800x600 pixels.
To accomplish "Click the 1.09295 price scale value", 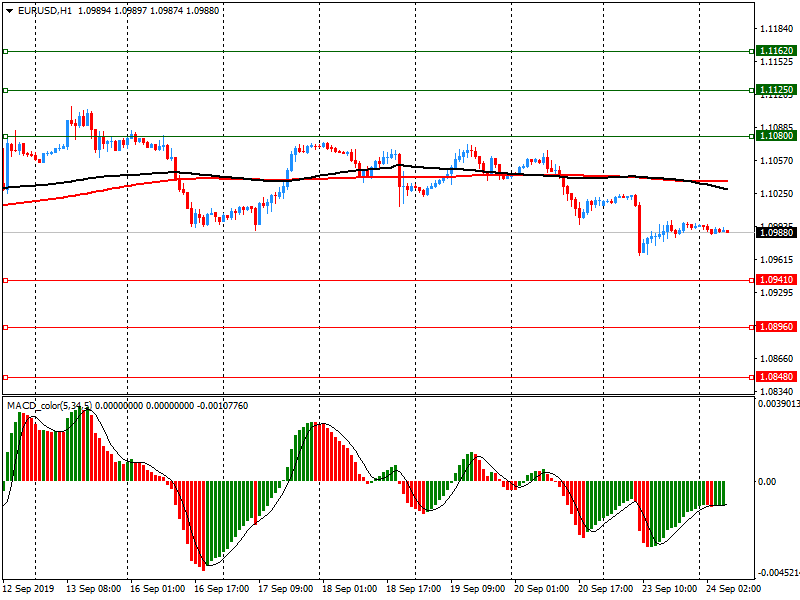I will 777,293.
